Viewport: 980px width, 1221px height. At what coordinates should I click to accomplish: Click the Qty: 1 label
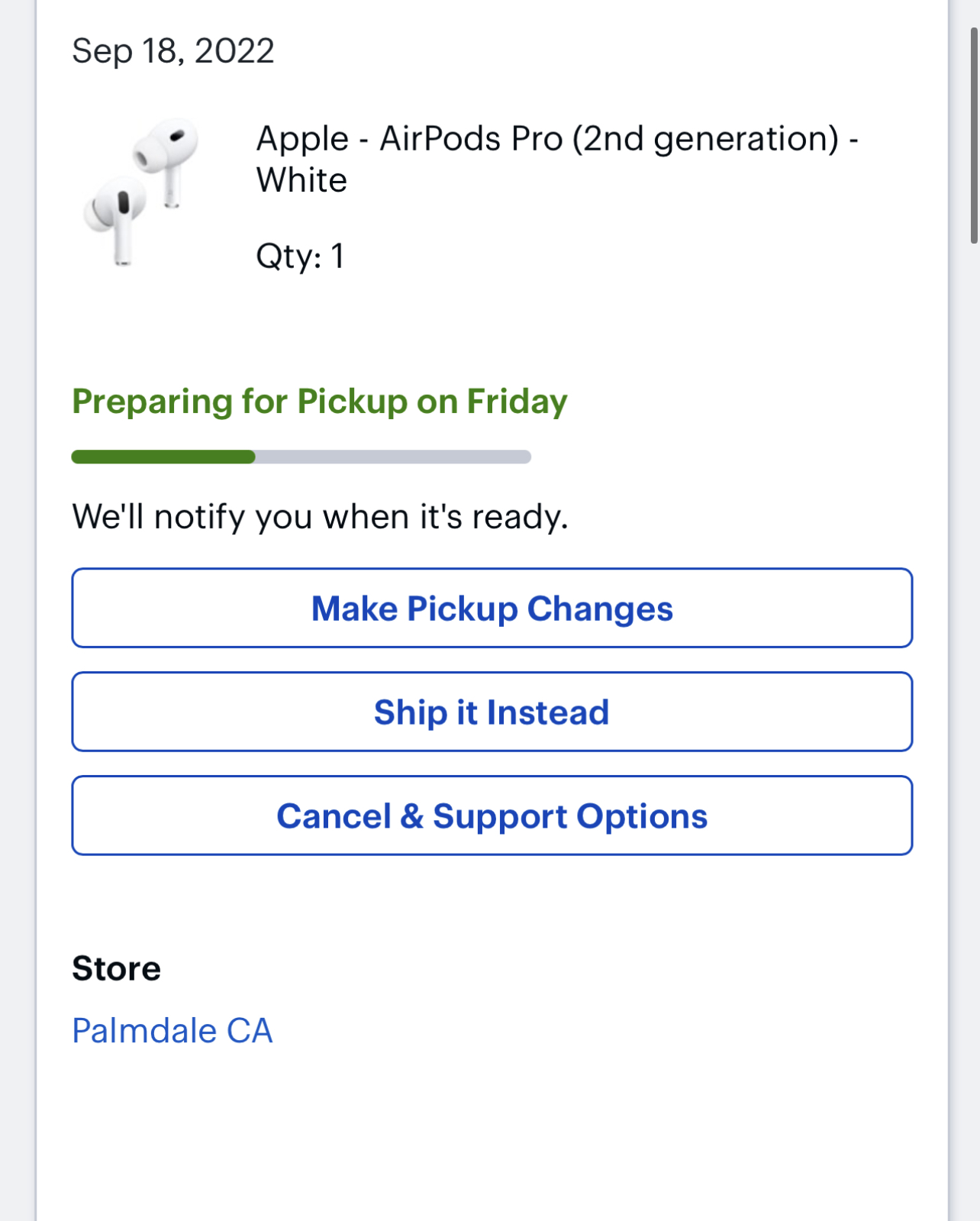click(x=300, y=256)
